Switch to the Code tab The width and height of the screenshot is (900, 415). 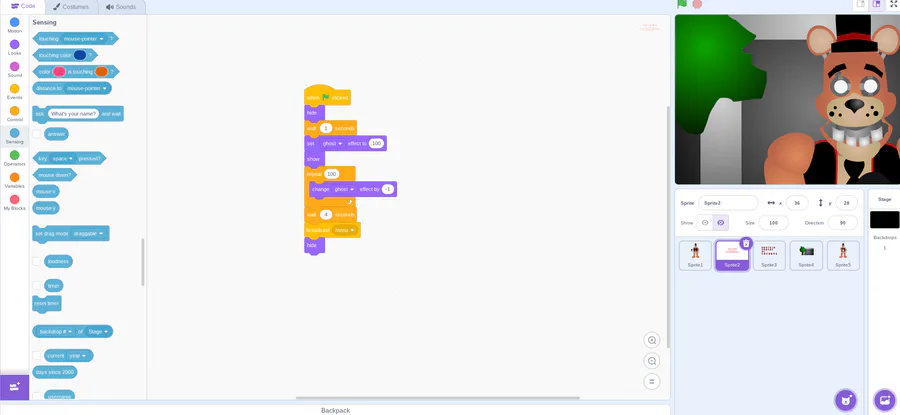(x=23, y=6)
